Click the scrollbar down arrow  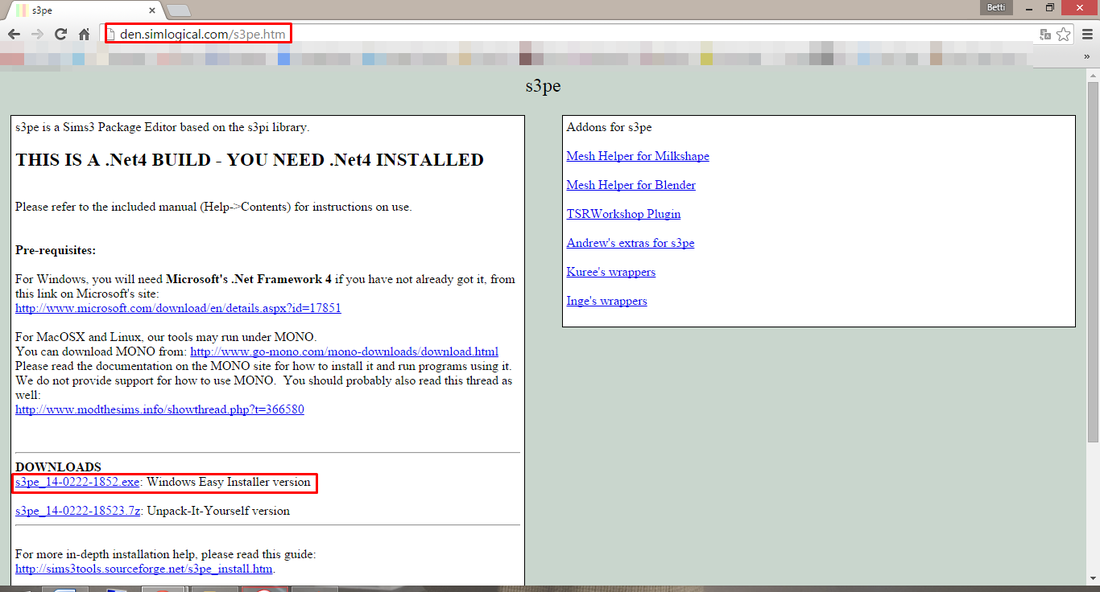click(x=1092, y=579)
